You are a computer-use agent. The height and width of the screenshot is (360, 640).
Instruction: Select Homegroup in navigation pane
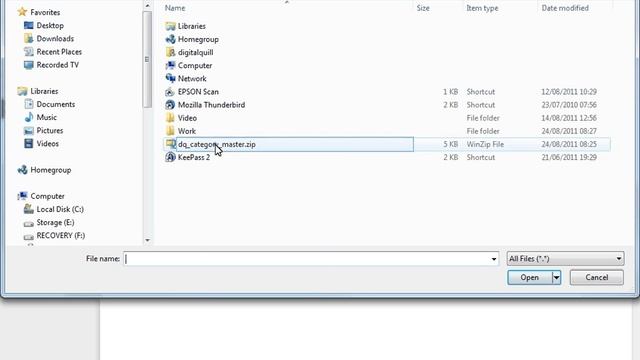point(51,170)
